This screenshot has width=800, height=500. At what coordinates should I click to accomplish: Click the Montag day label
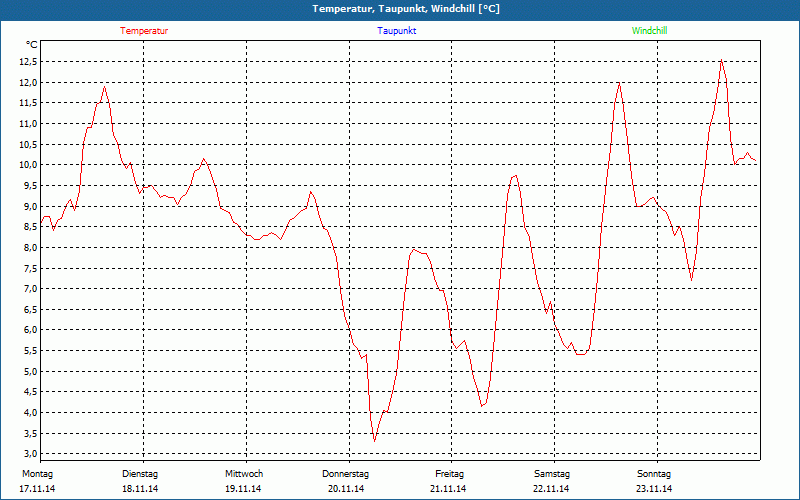pyautogui.click(x=37, y=474)
